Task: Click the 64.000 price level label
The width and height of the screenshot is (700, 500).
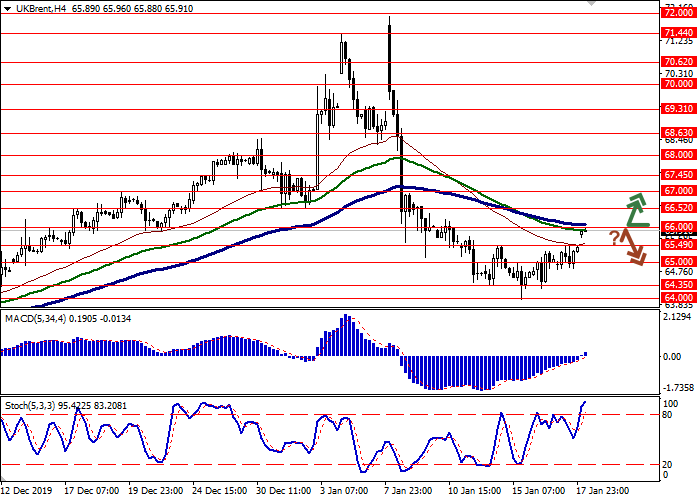Action: click(677, 297)
